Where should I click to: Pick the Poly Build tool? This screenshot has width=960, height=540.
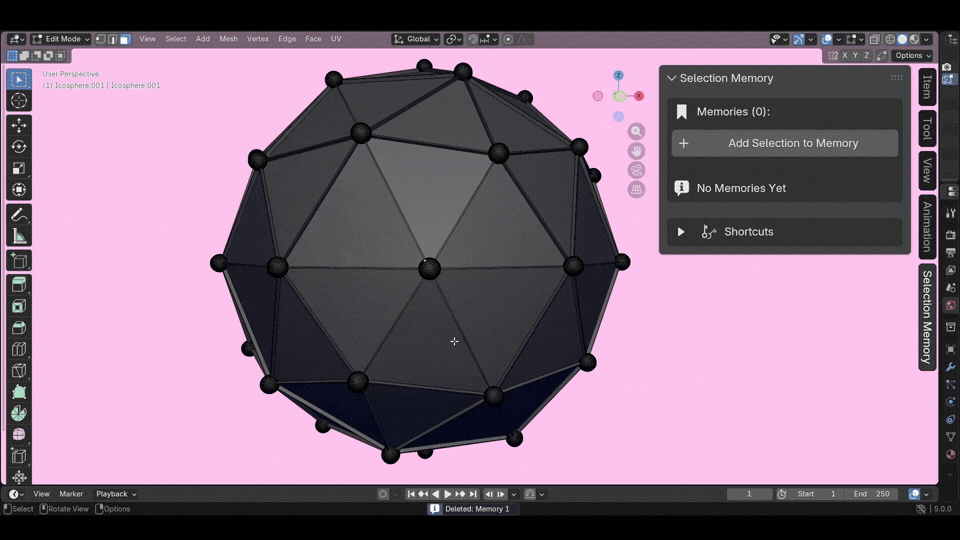point(19,392)
